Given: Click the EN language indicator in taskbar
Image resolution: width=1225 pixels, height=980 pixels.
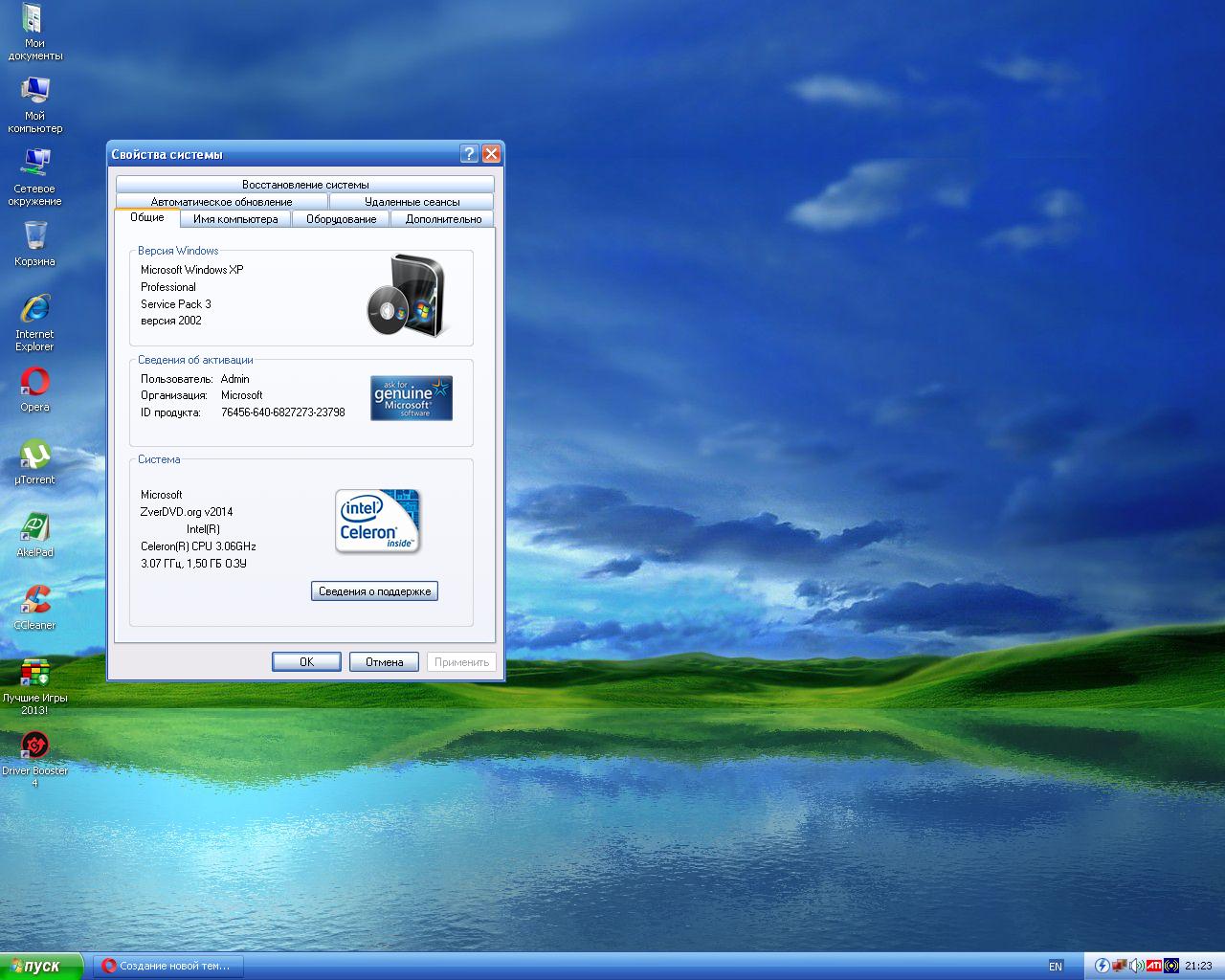Looking at the screenshot, I should [1056, 967].
